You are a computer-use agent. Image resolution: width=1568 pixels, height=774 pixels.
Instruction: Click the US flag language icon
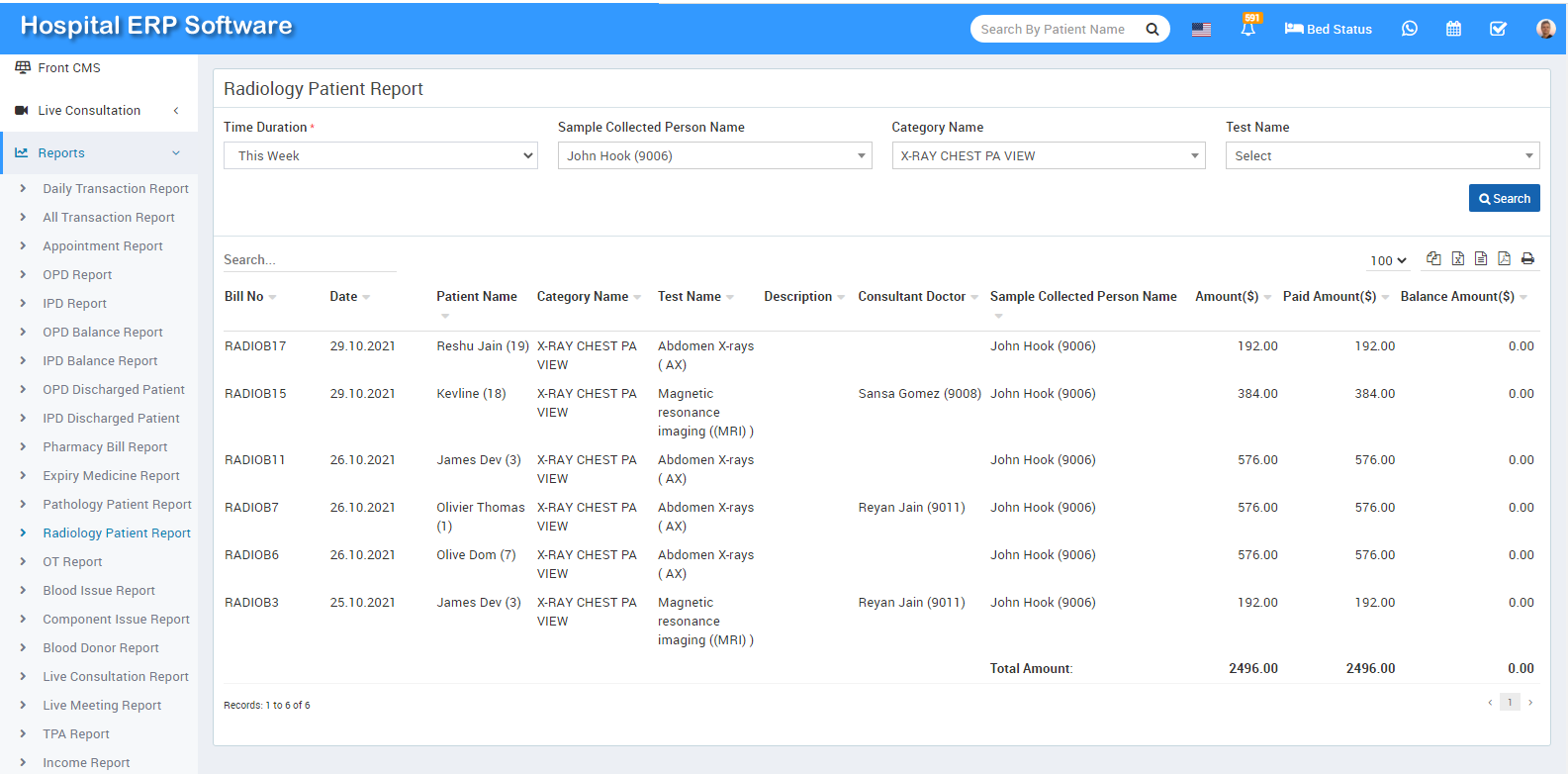1201,30
